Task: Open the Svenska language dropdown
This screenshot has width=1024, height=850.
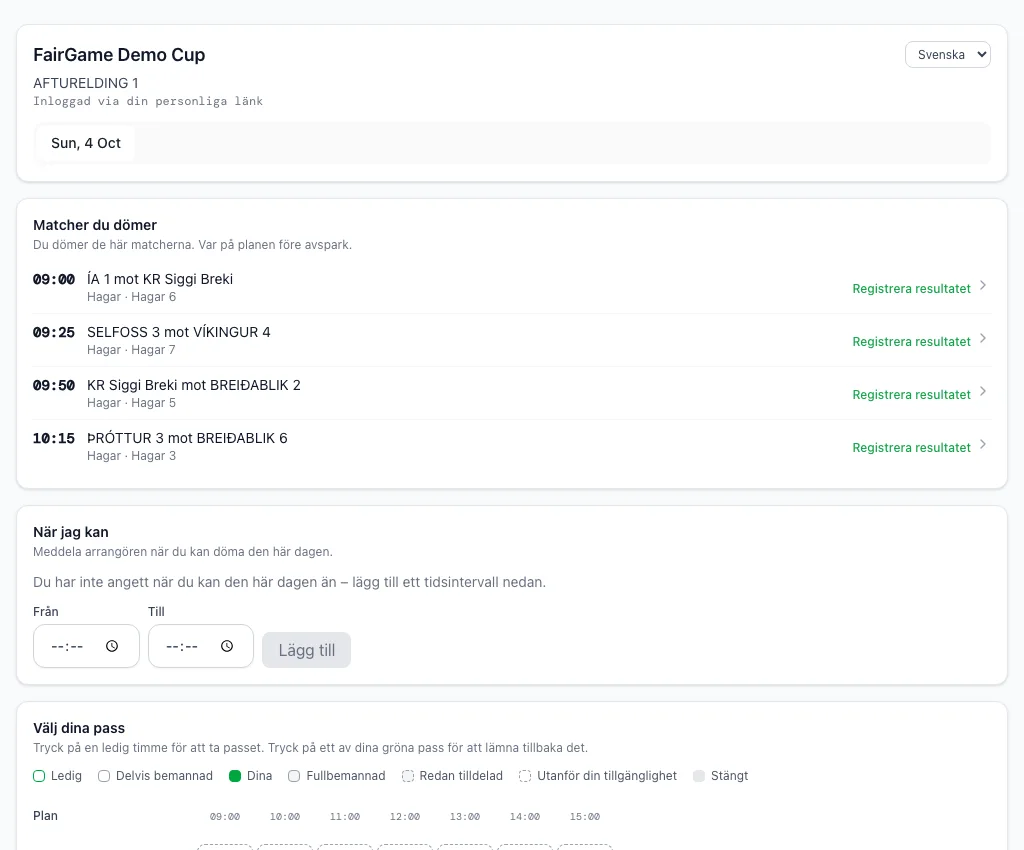Action: (948, 55)
